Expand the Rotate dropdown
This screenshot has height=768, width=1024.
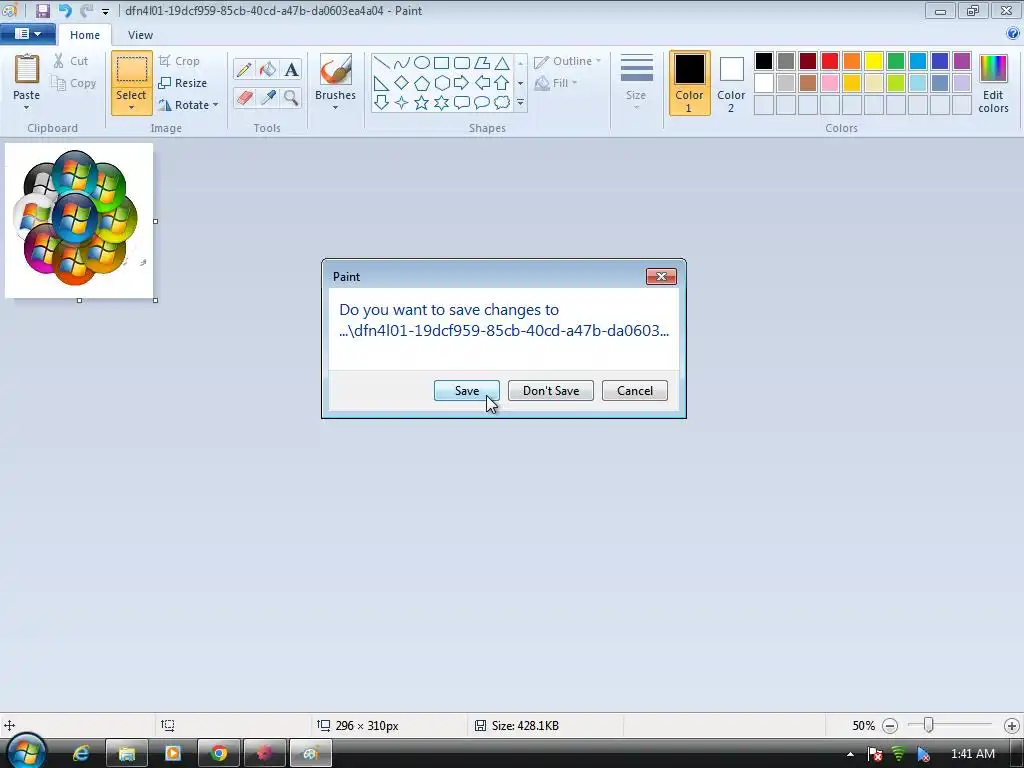[216, 105]
